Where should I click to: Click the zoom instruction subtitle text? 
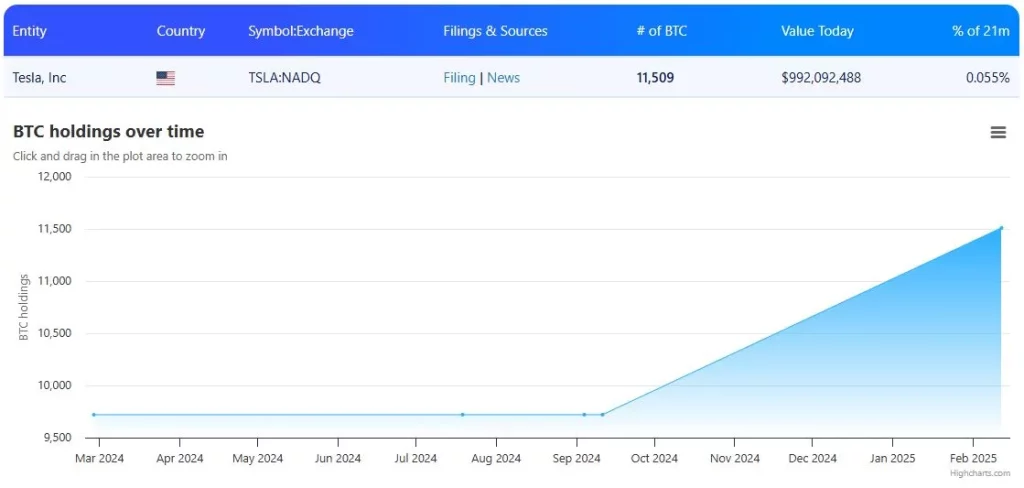tap(120, 157)
